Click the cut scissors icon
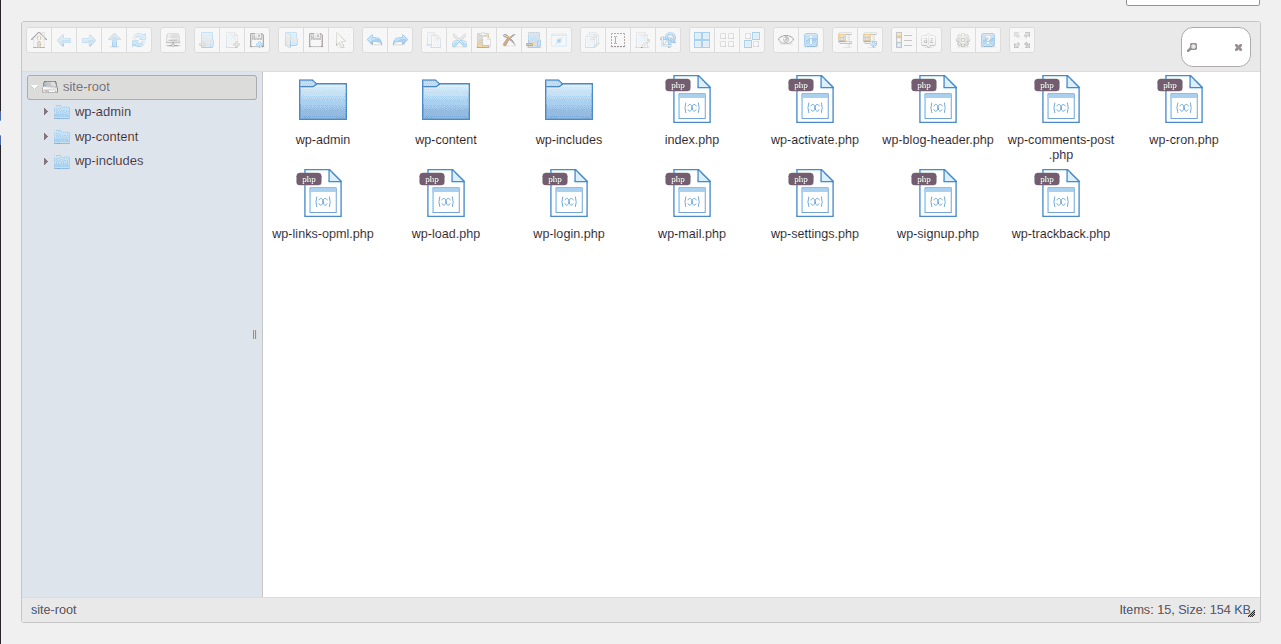Image resolution: width=1281 pixels, height=644 pixels. pos(459,41)
